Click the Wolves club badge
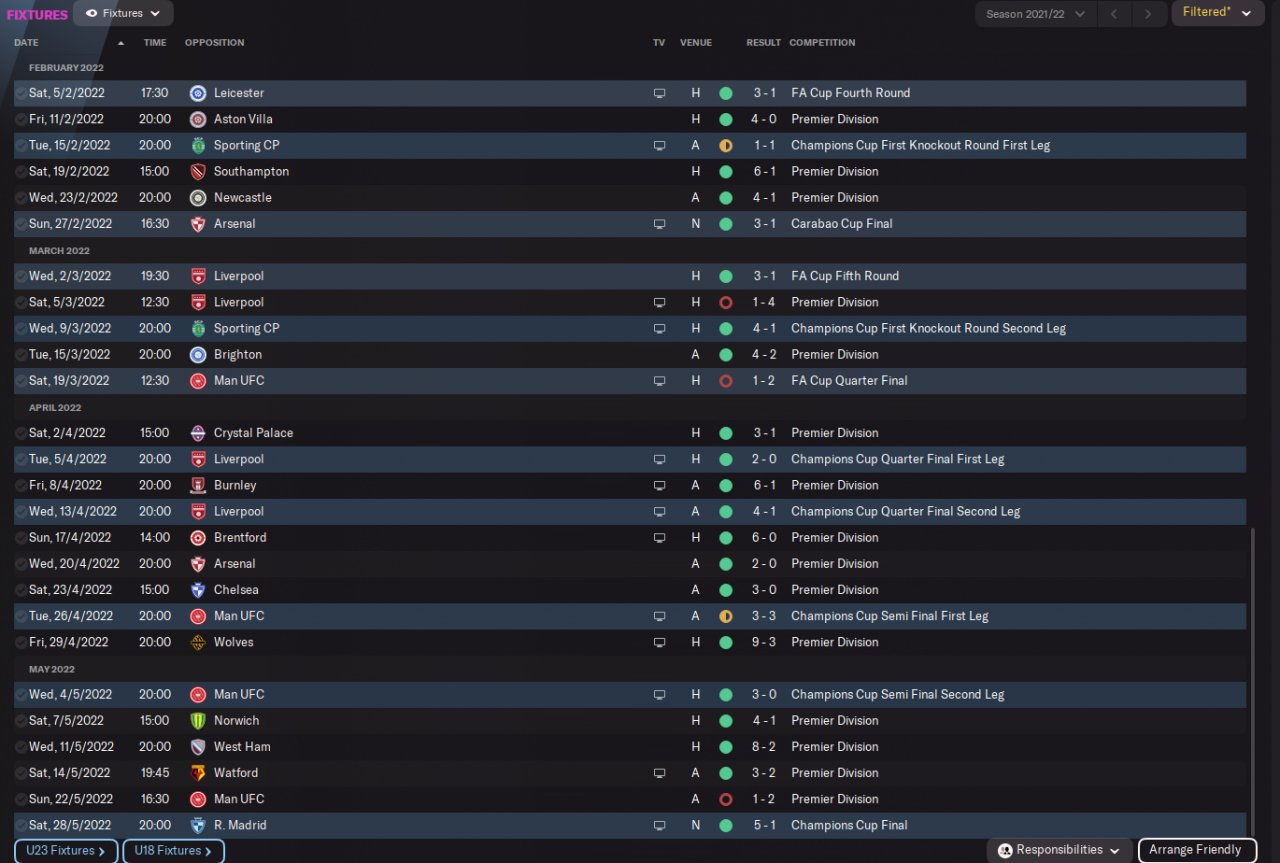The image size is (1280, 863). [198, 642]
